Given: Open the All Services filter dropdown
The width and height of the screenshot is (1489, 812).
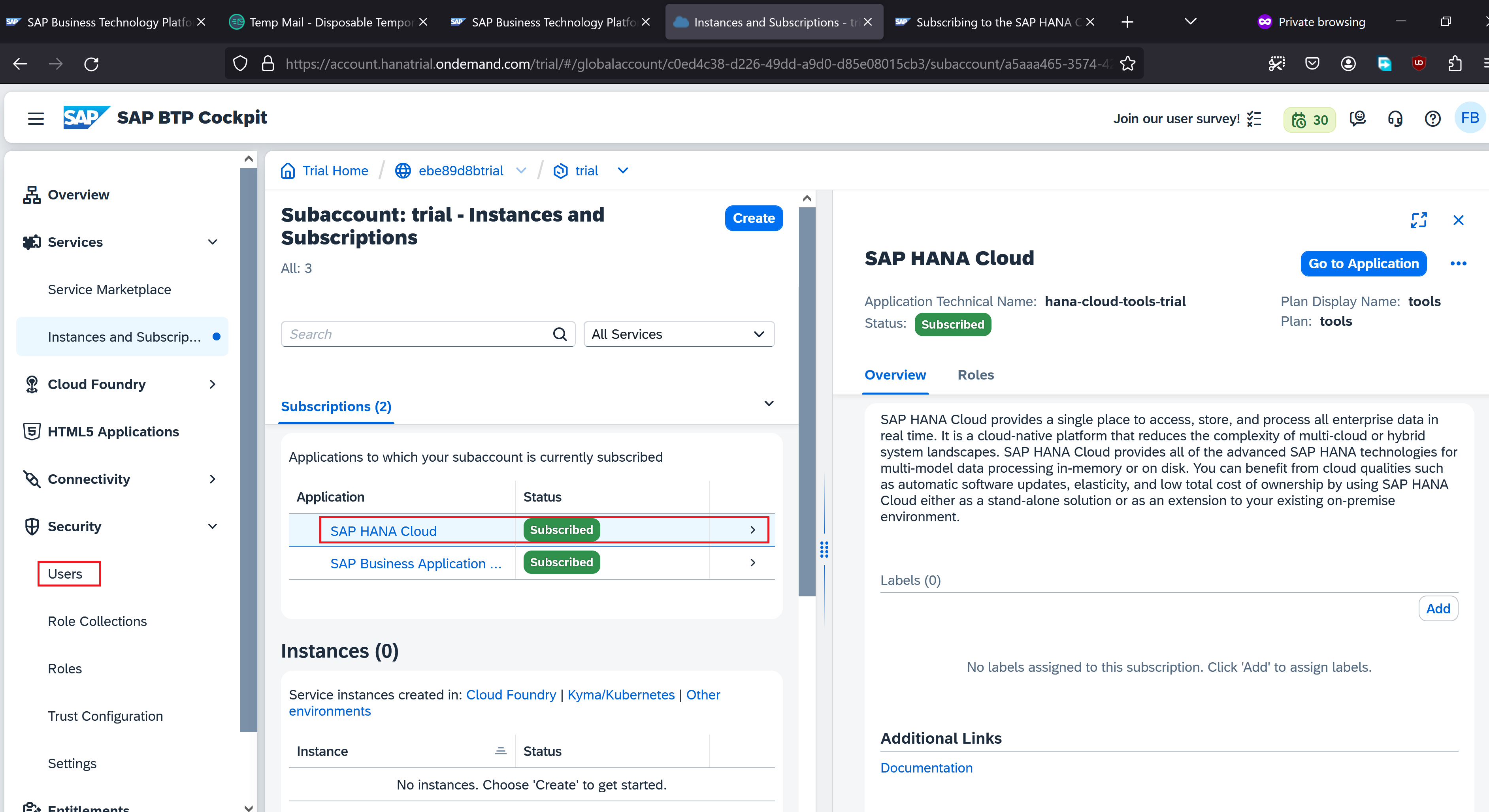Looking at the screenshot, I should 679,334.
